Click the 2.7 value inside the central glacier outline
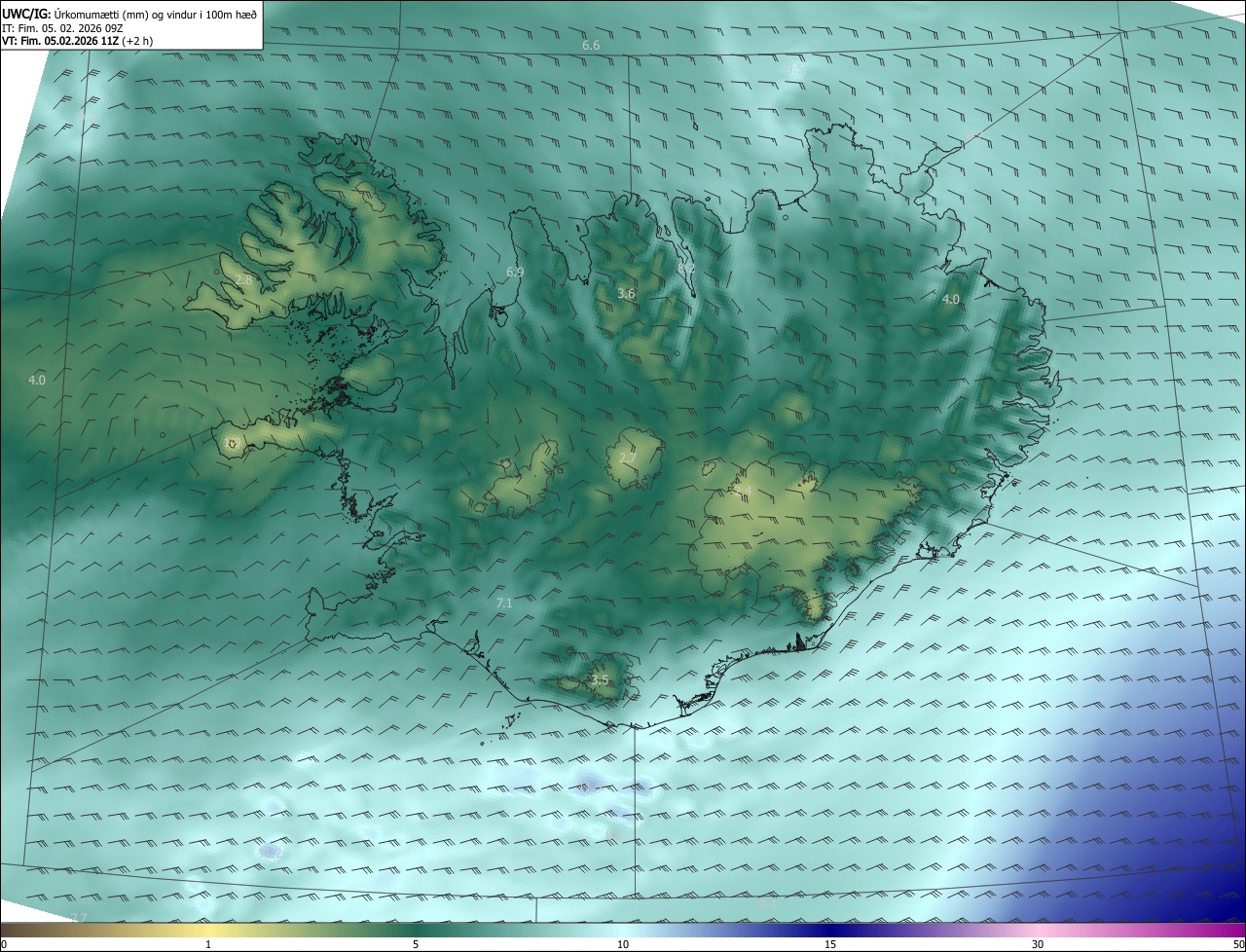The width and height of the screenshot is (1246, 952). click(x=628, y=458)
